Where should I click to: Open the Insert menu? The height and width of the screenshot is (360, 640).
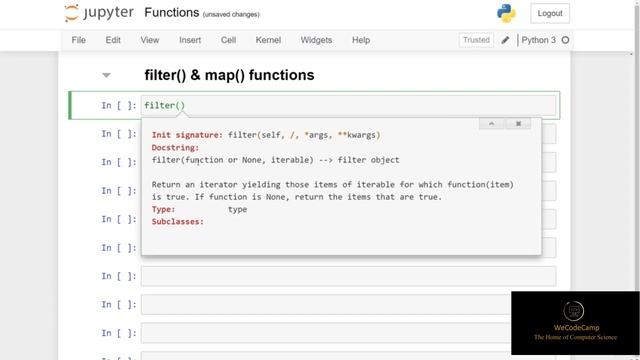click(190, 40)
